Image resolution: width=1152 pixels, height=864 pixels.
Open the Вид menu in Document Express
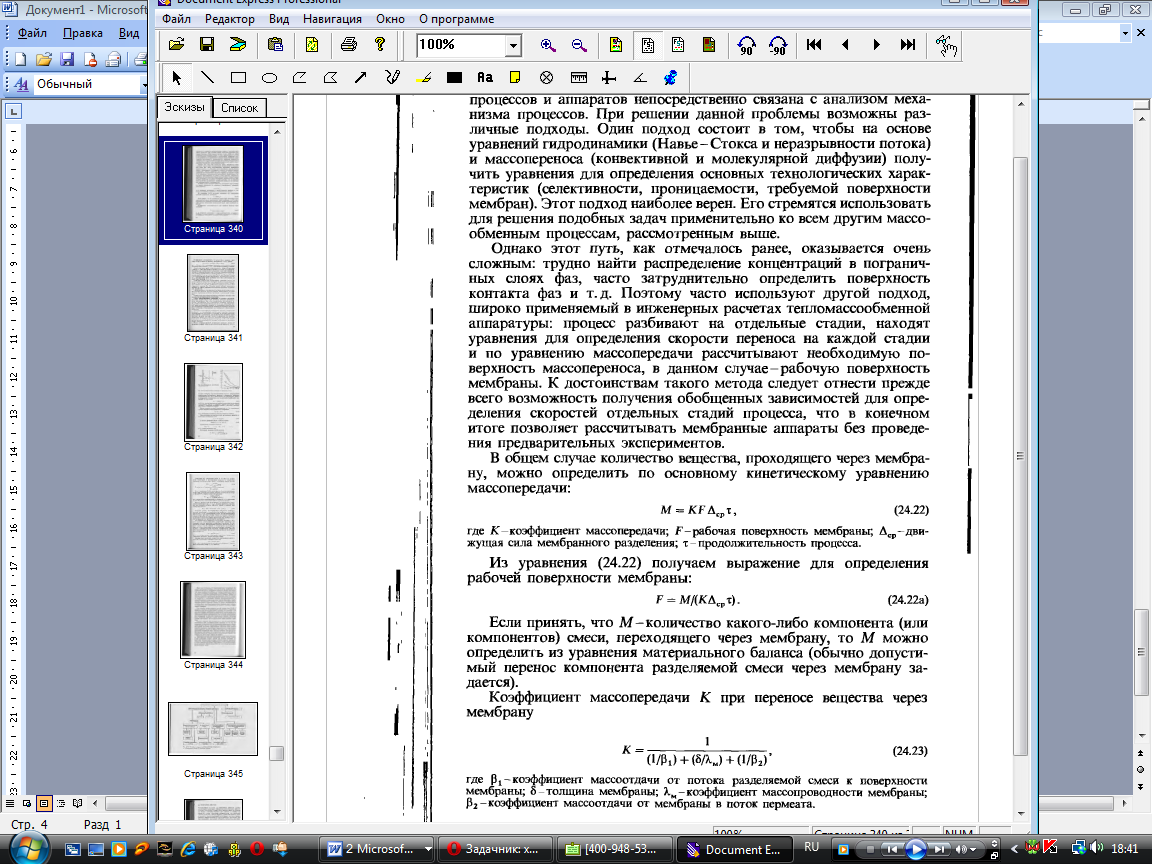tap(279, 19)
